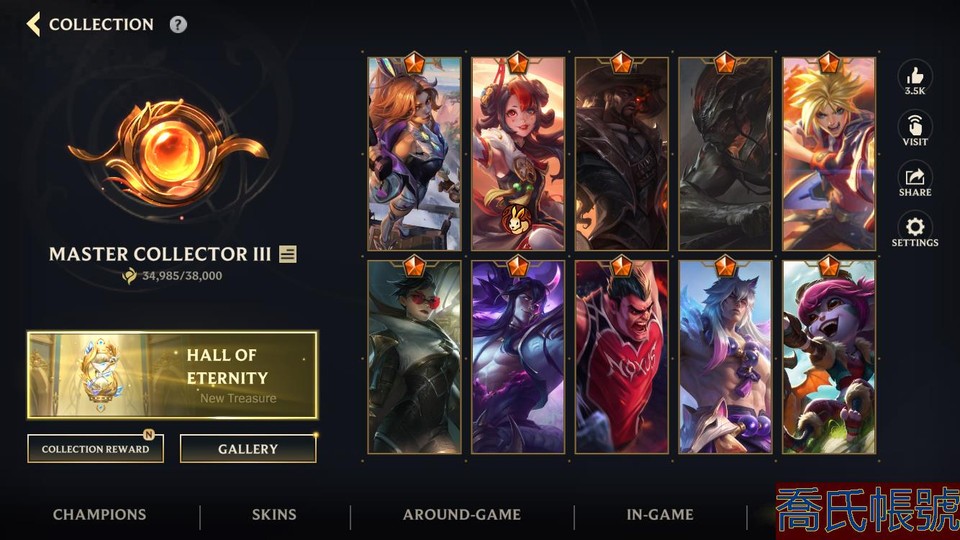960x540 pixels.
Task: Open list icon beside Master Collector III
Action: pos(288,254)
